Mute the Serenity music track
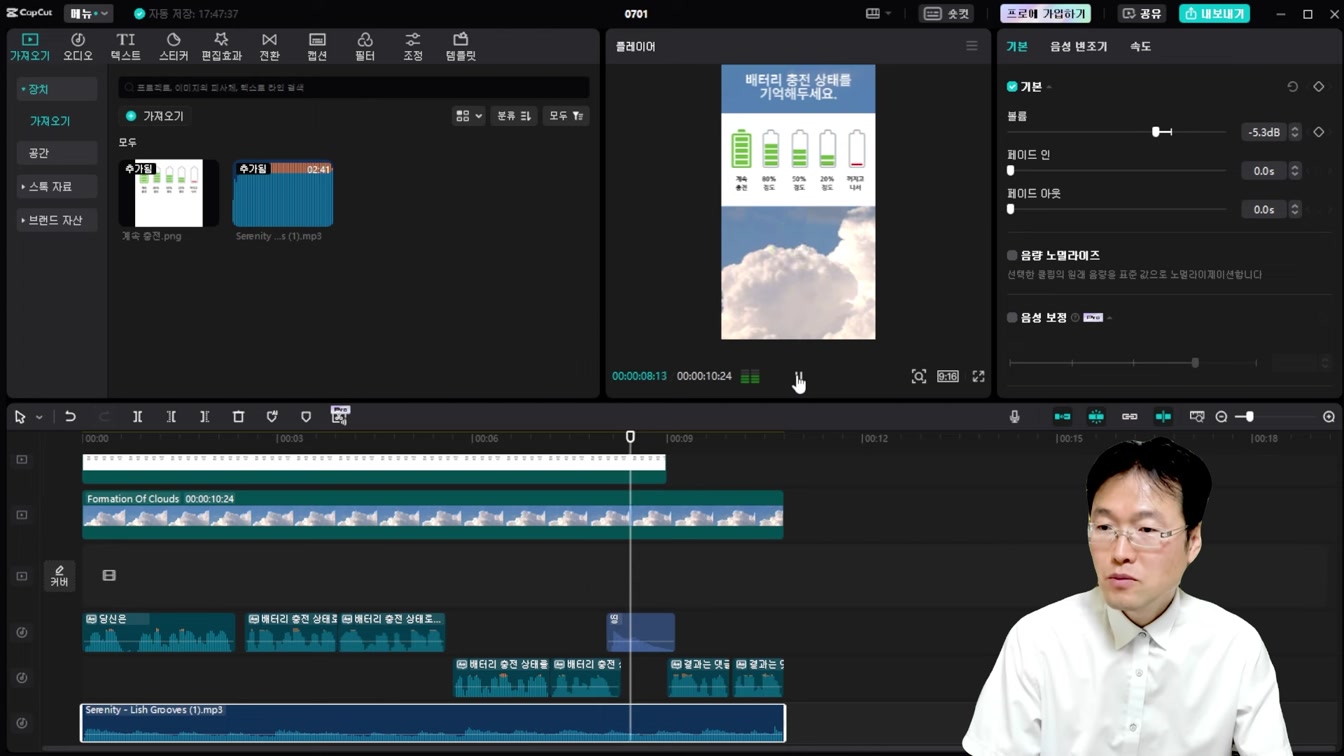The height and width of the screenshot is (756, 1344). coord(22,723)
